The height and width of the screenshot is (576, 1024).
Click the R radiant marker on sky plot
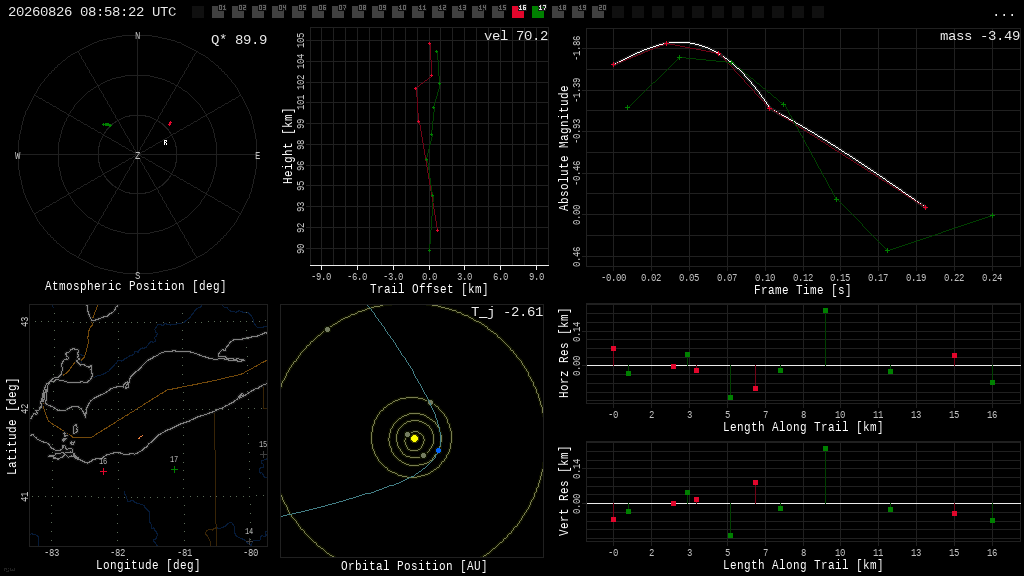(165, 142)
